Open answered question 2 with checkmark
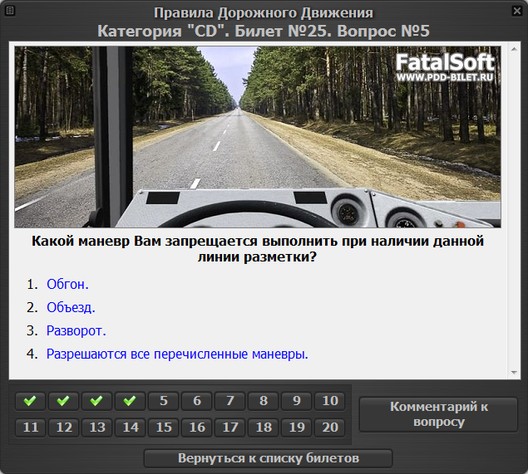Screen dimensions: 528x474 63,401
